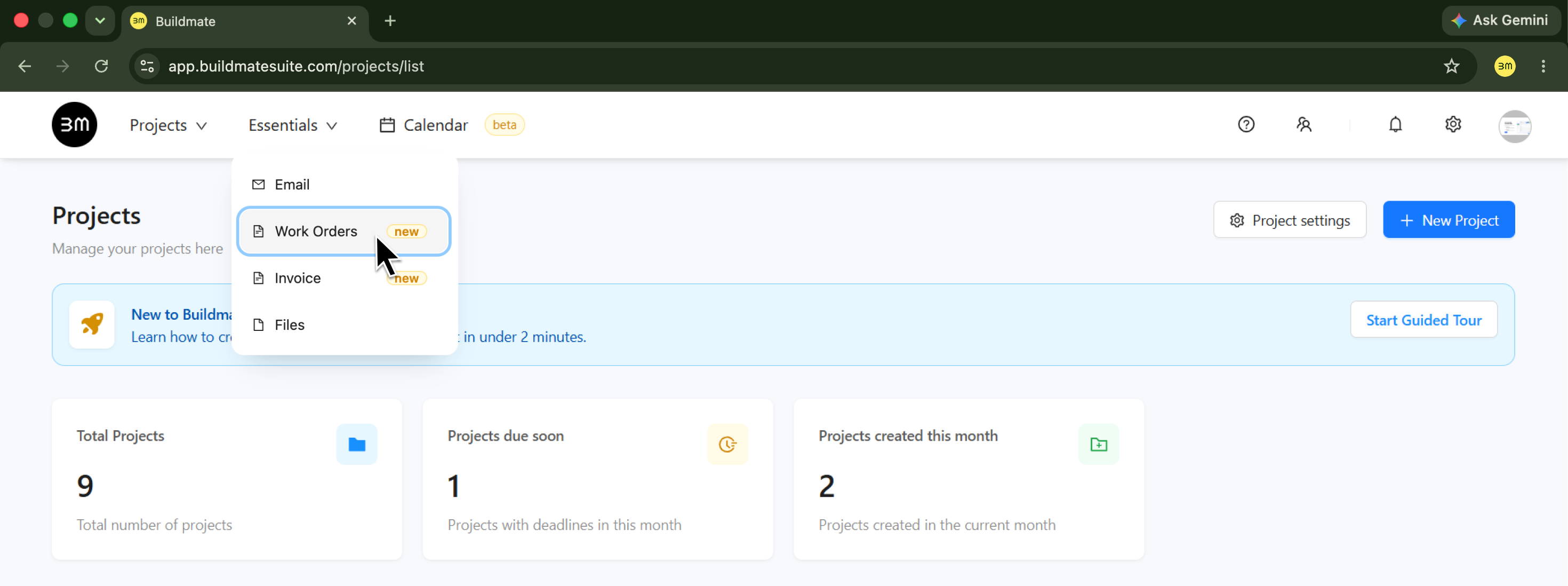
Task: Click the green folder-plus icon
Action: (x=1098, y=444)
